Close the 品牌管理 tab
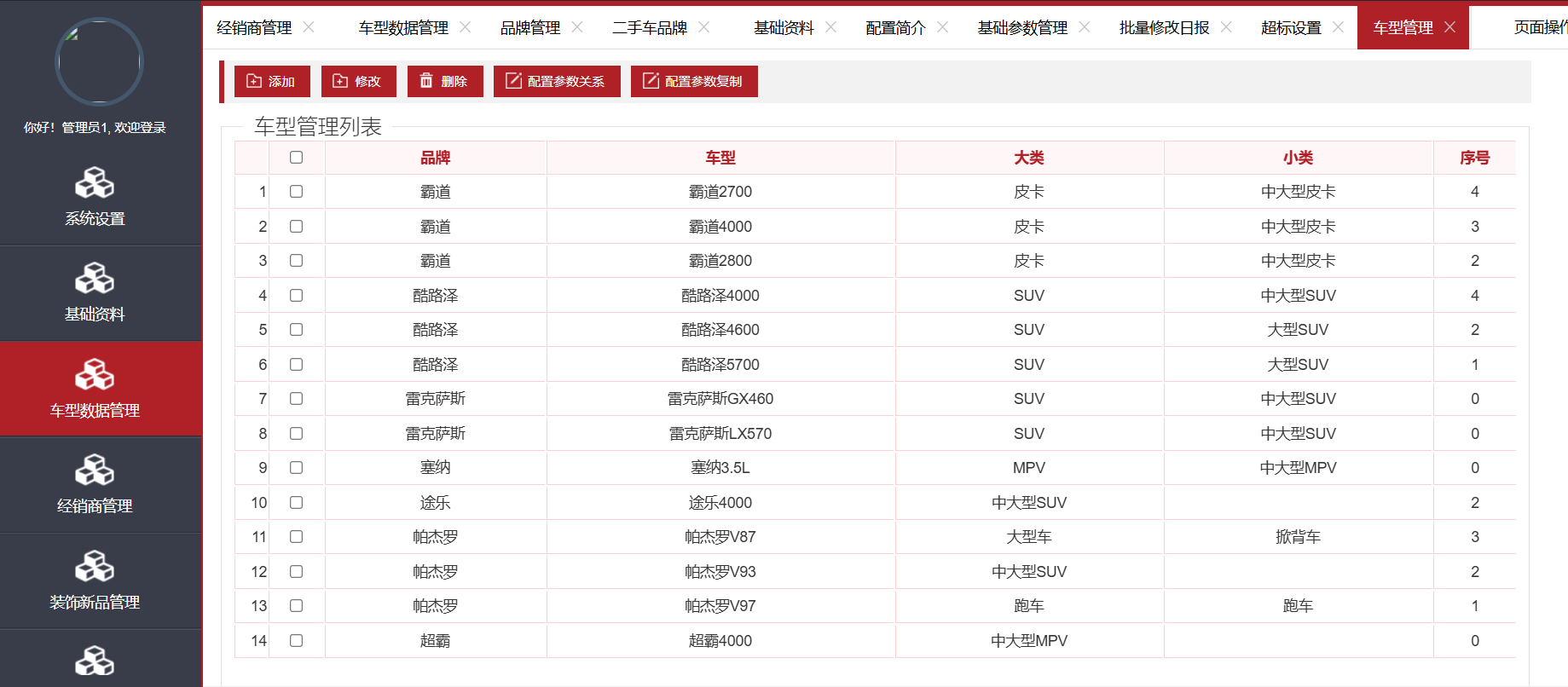This screenshot has width=1568, height=687. pyautogui.click(x=577, y=27)
